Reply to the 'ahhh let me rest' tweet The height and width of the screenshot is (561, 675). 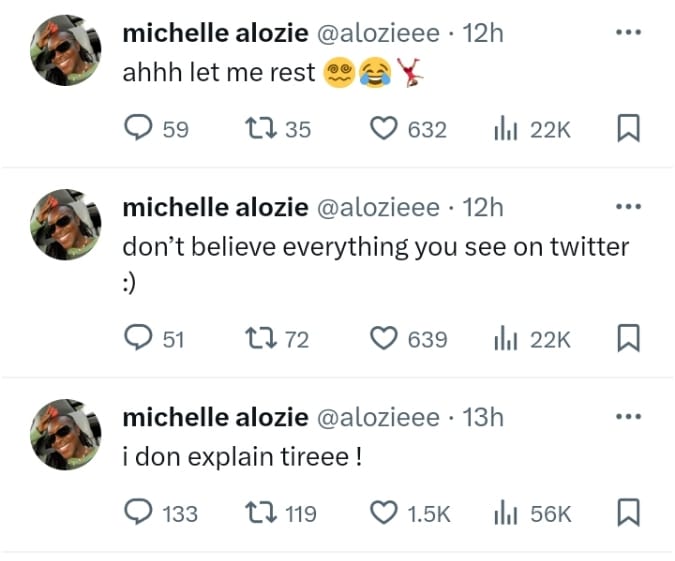138,128
